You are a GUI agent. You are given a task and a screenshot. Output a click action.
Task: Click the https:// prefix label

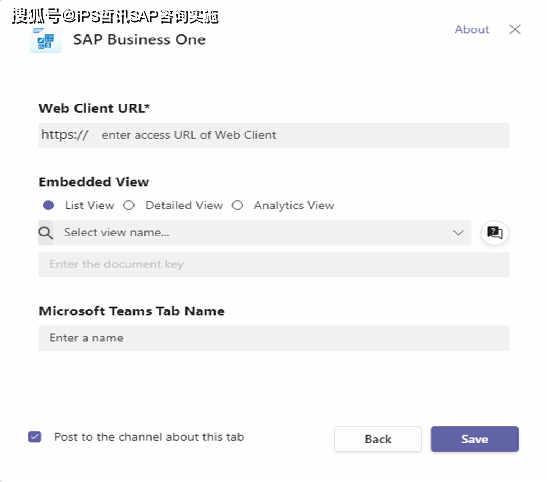tap(65, 135)
